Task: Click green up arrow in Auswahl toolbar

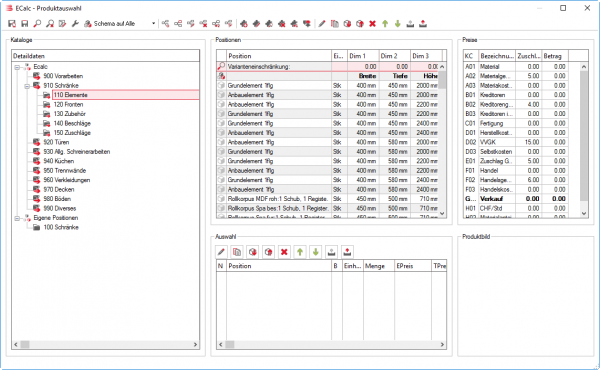Action: click(x=300, y=252)
